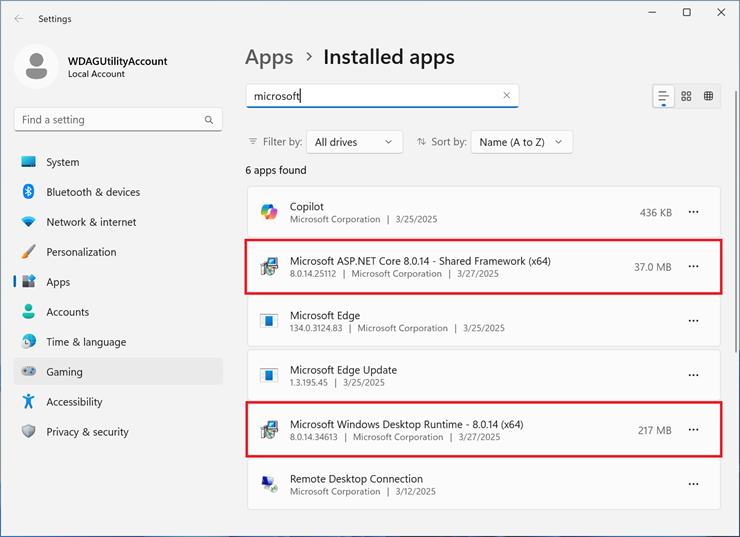740x537 pixels.
Task: Open the All drives filter dropdown
Action: [x=354, y=142]
